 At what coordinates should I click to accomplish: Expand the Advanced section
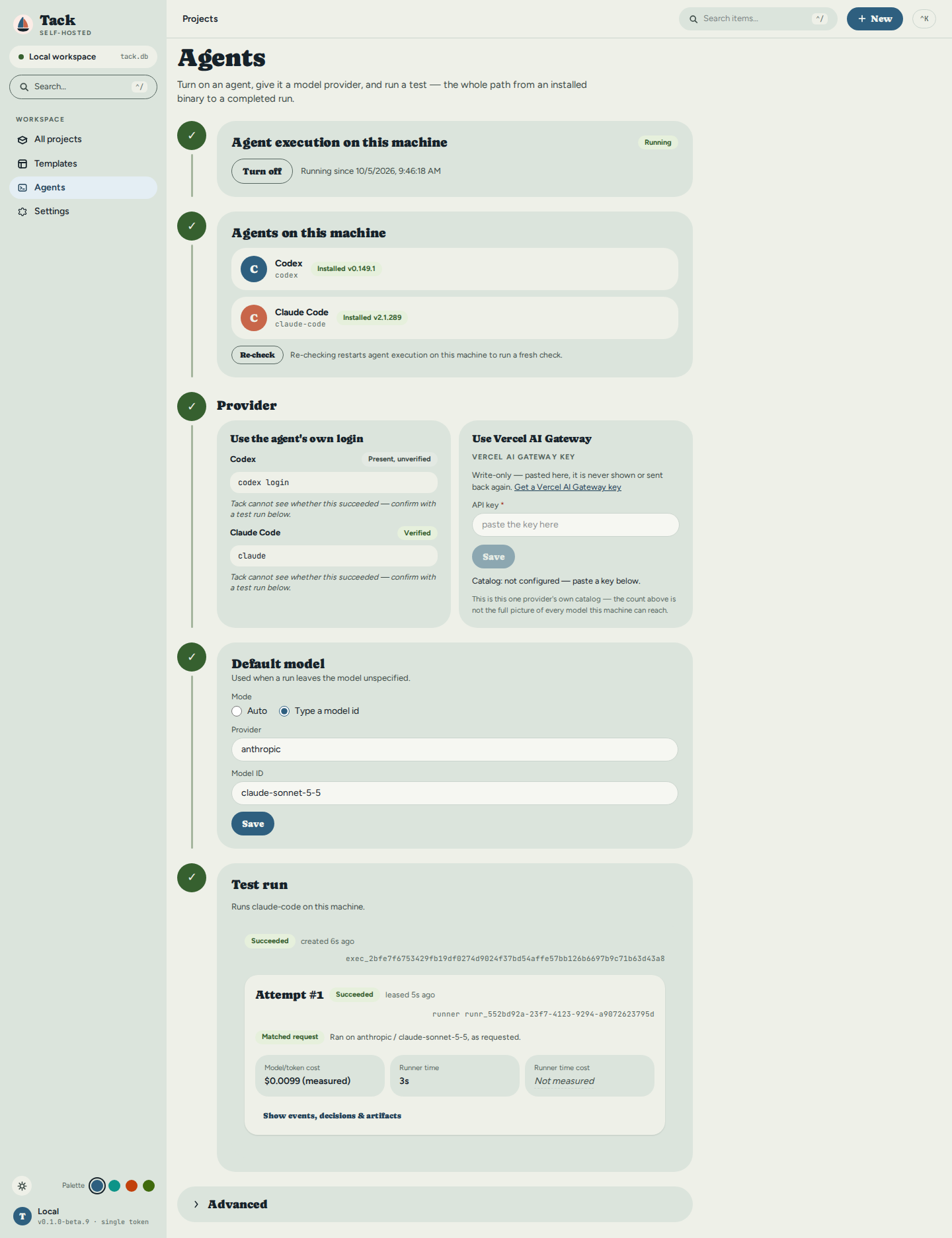(435, 1204)
